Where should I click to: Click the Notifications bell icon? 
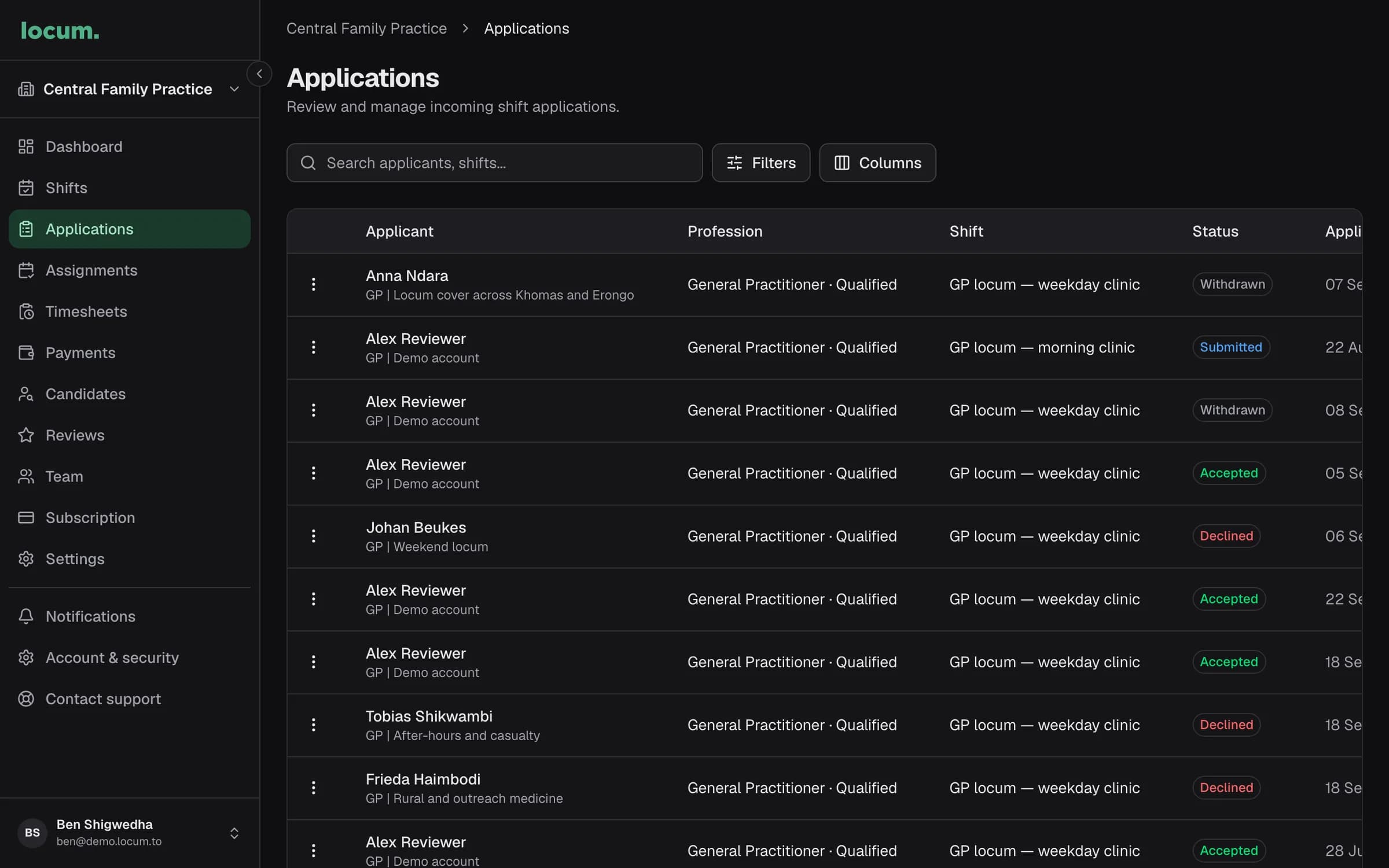pyautogui.click(x=26, y=616)
